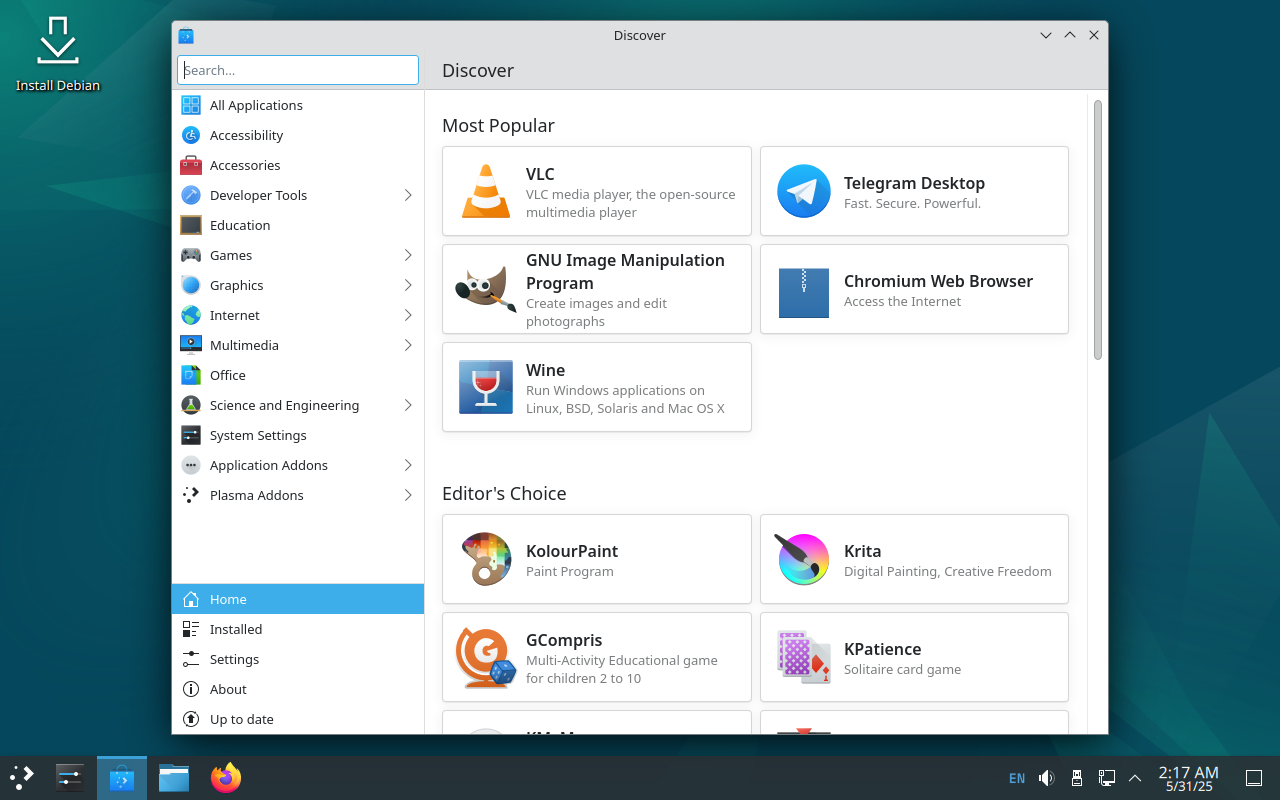
Task: Expand the Games category arrow
Action: [408, 255]
